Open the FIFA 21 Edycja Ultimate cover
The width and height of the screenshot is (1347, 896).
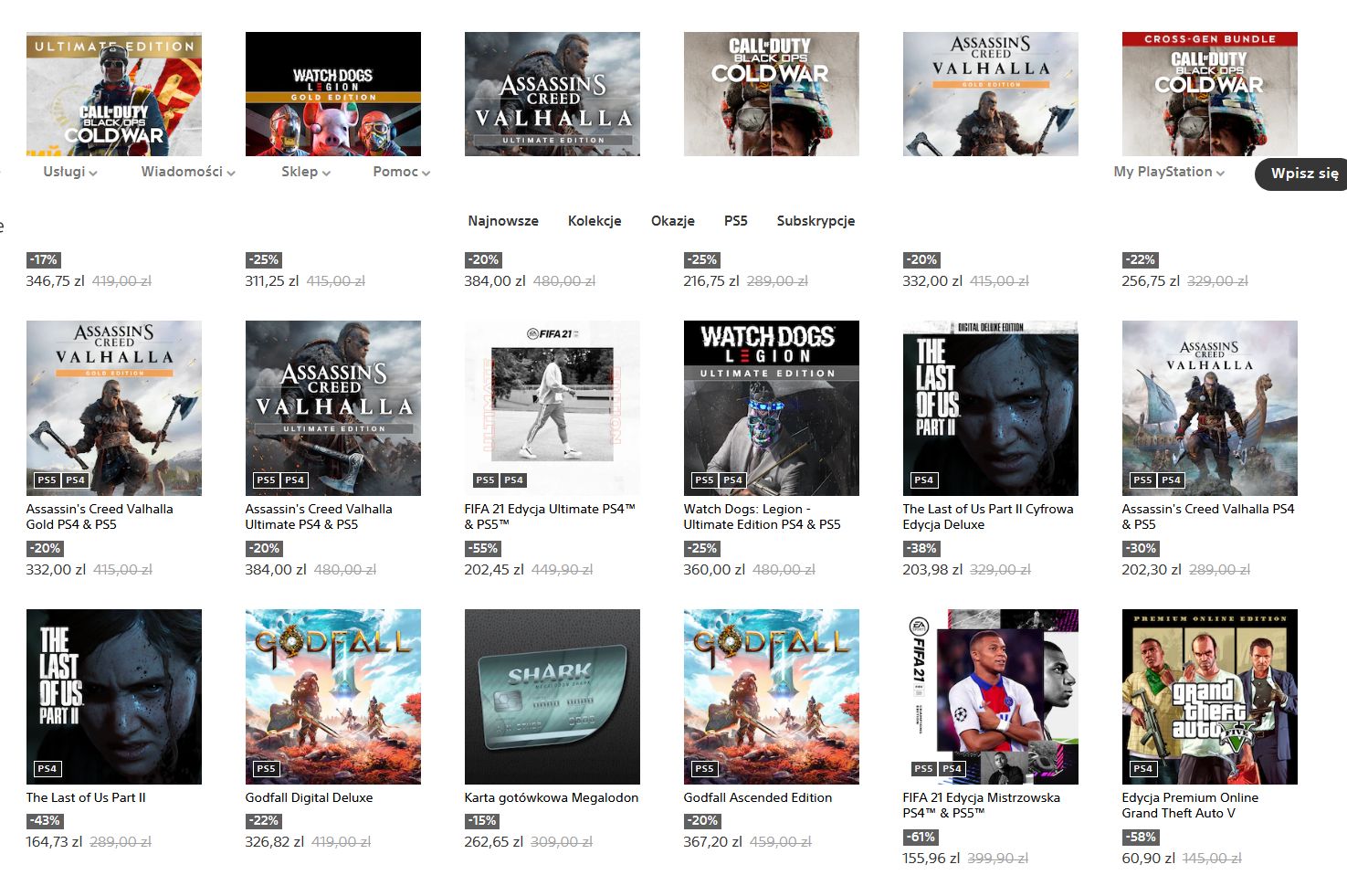click(x=552, y=407)
